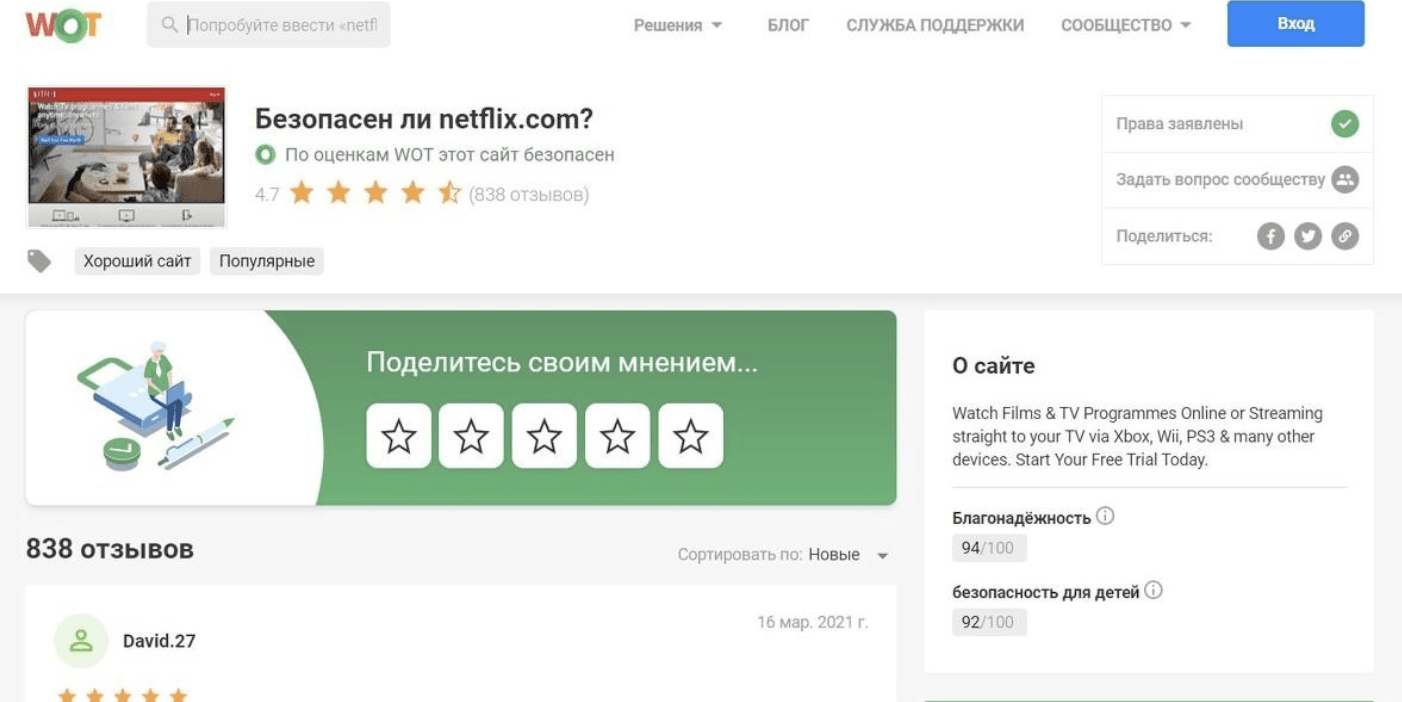
Task: Rate three stars in the opinion box
Action: click(x=545, y=436)
